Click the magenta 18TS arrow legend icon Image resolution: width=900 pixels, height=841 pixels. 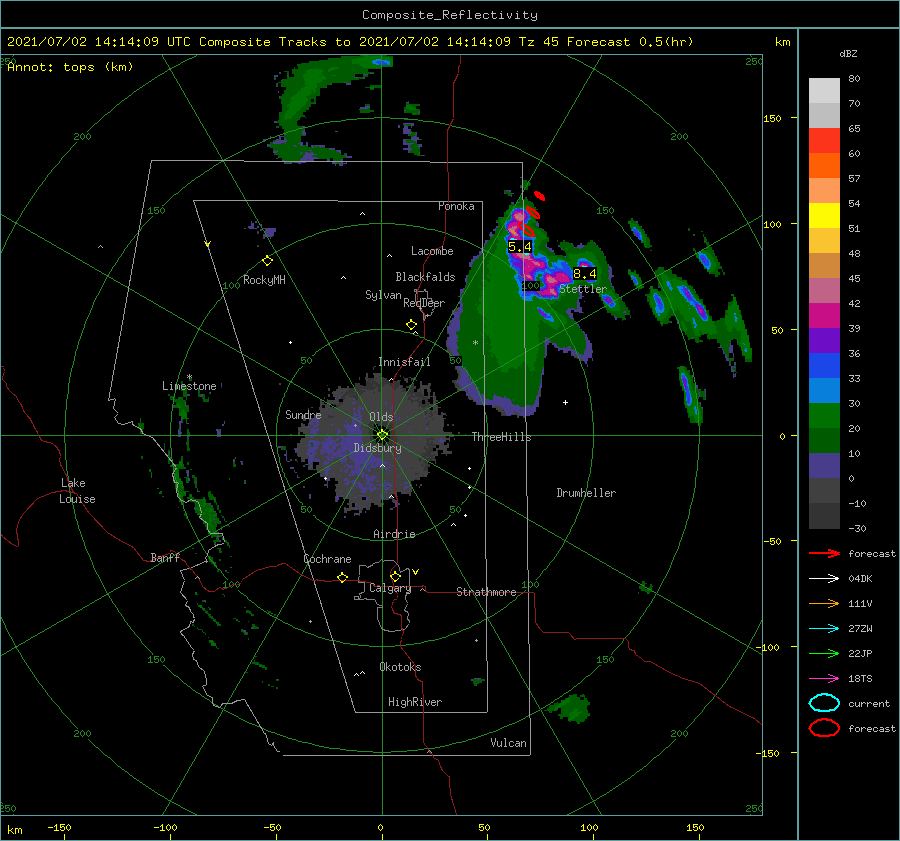click(824, 679)
